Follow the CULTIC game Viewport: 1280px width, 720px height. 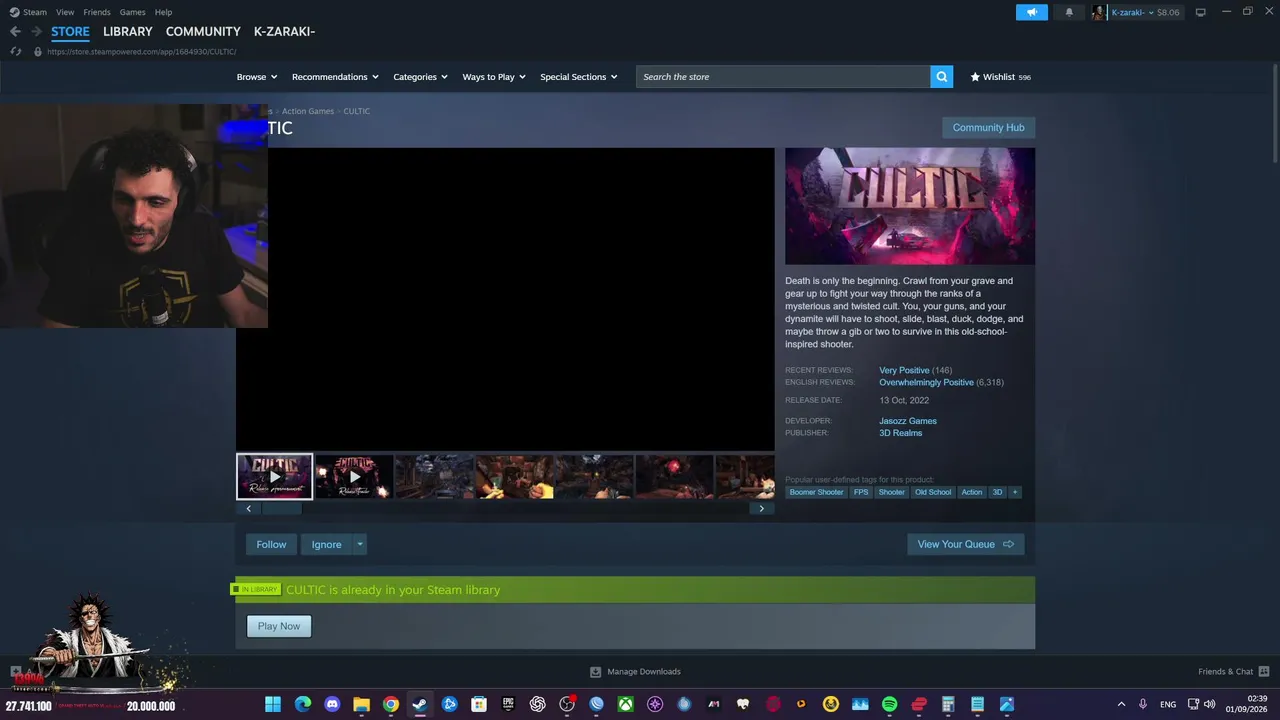pyautogui.click(x=271, y=544)
